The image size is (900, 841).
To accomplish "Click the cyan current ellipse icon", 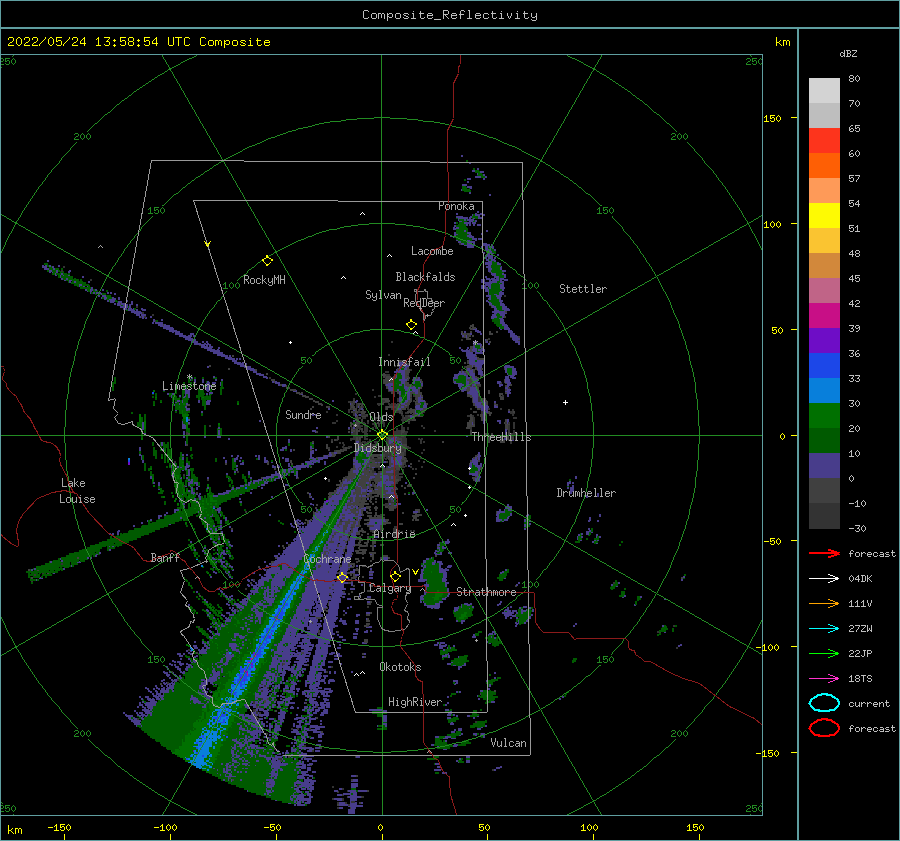I will point(824,703).
